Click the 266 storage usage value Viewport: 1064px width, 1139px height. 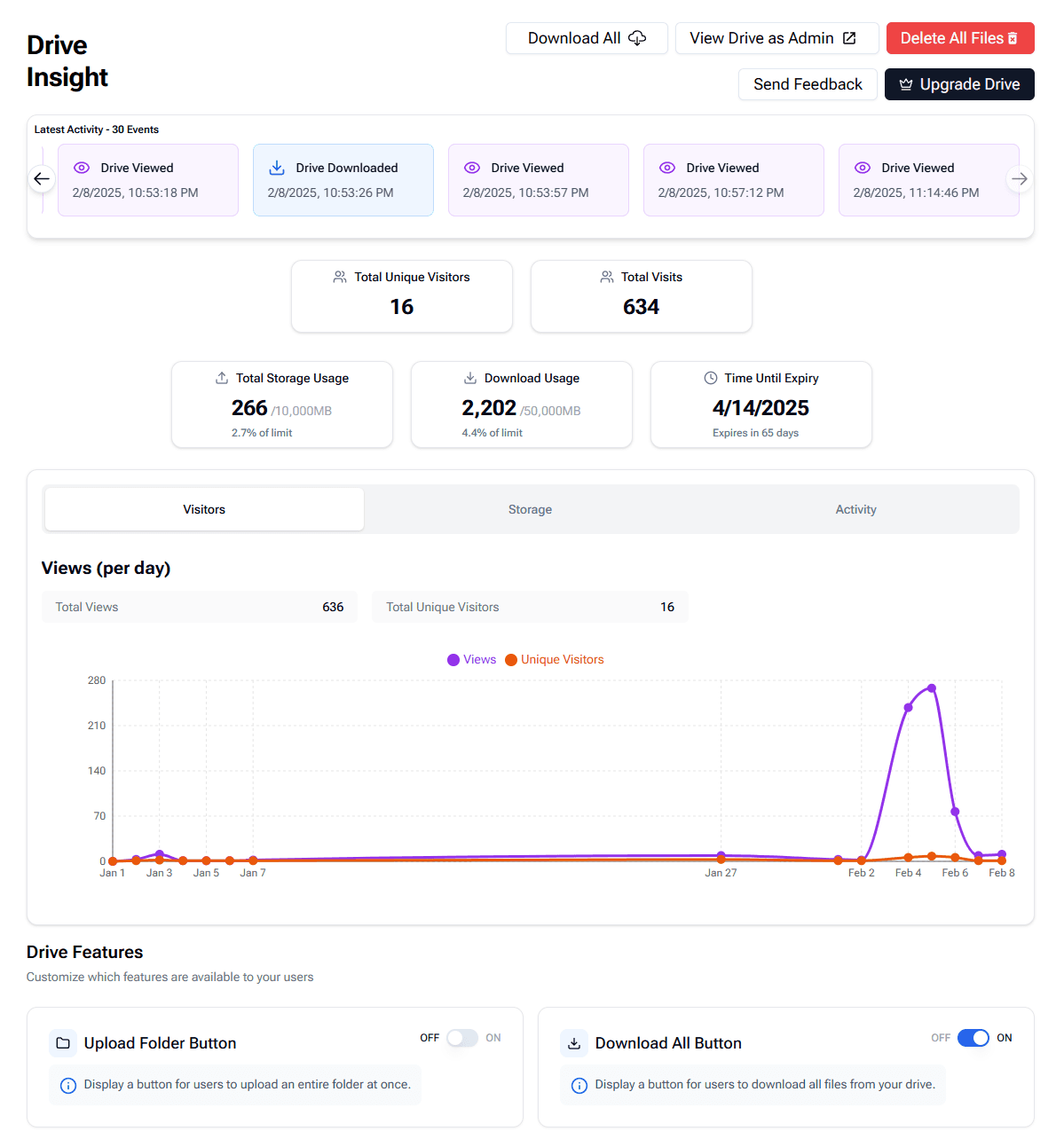point(249,408)
